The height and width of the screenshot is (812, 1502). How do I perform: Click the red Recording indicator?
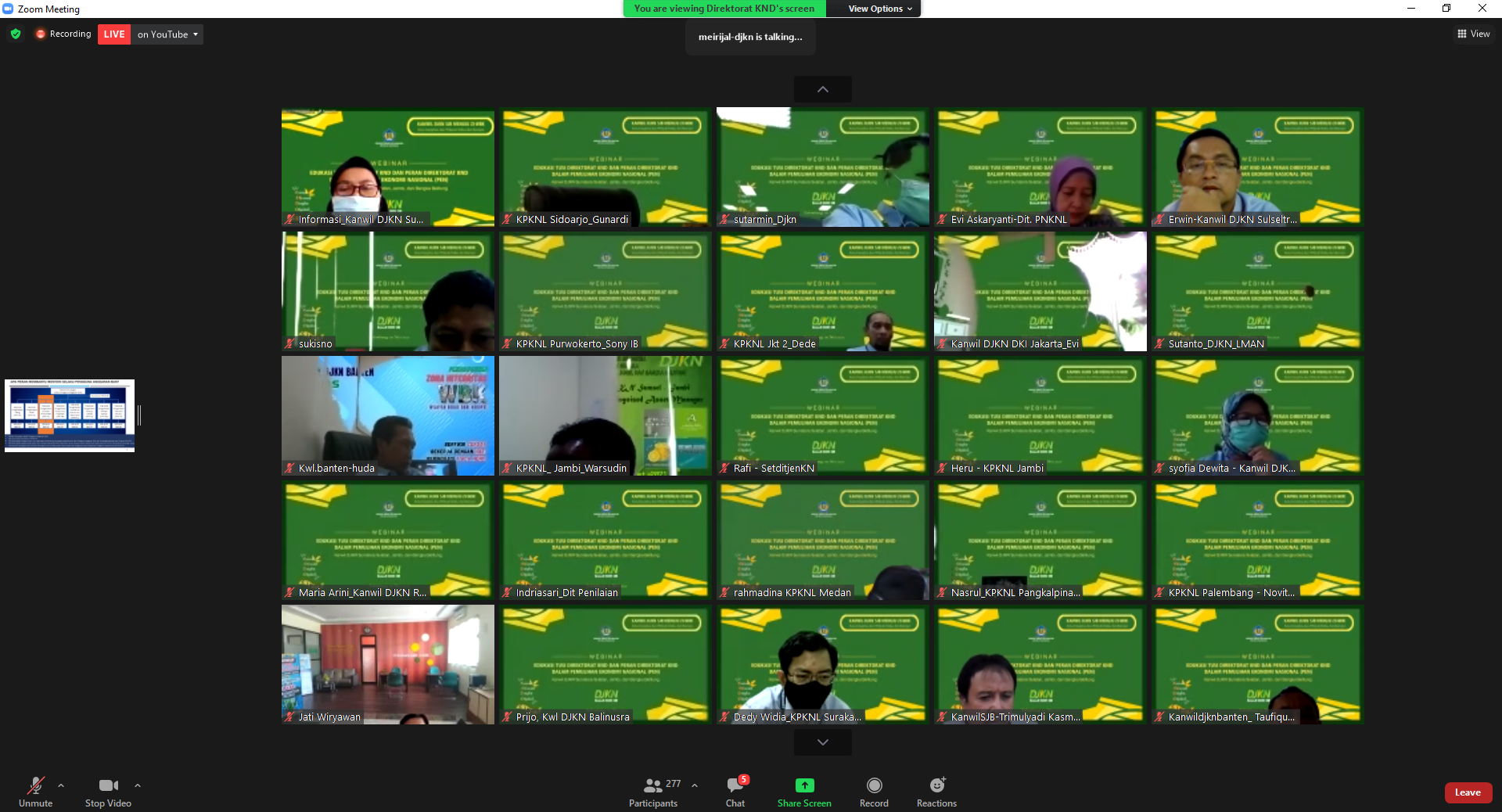(x=63, y=34)
